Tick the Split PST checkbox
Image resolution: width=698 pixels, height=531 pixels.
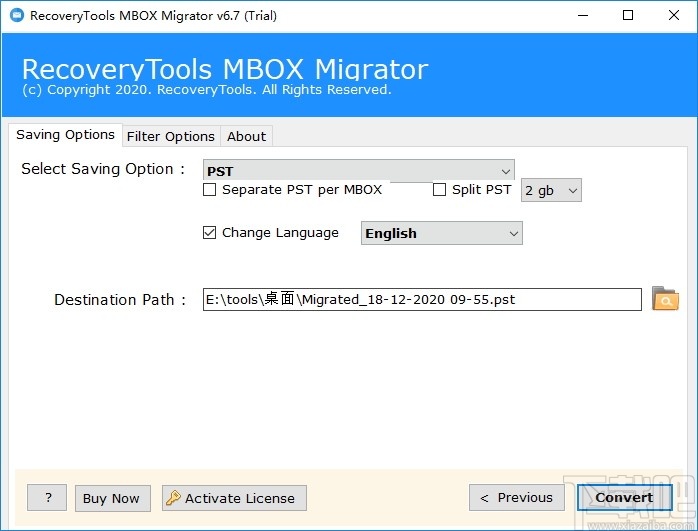point(439,190)
